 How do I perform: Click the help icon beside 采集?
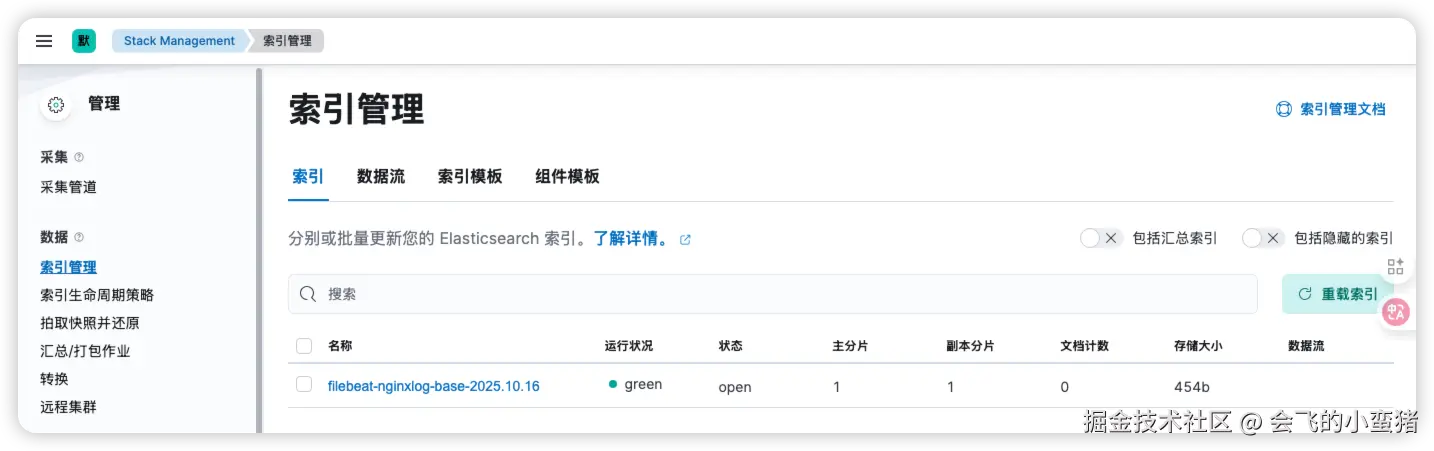coord(79,157)
